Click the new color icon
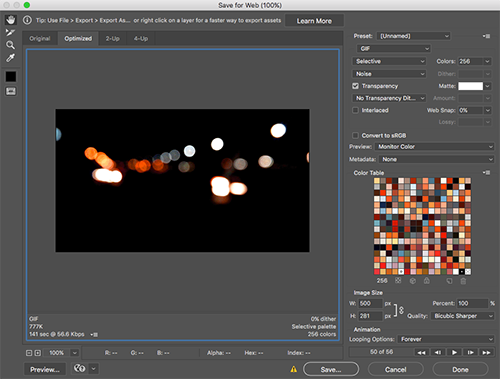 (x=449, y=281)
